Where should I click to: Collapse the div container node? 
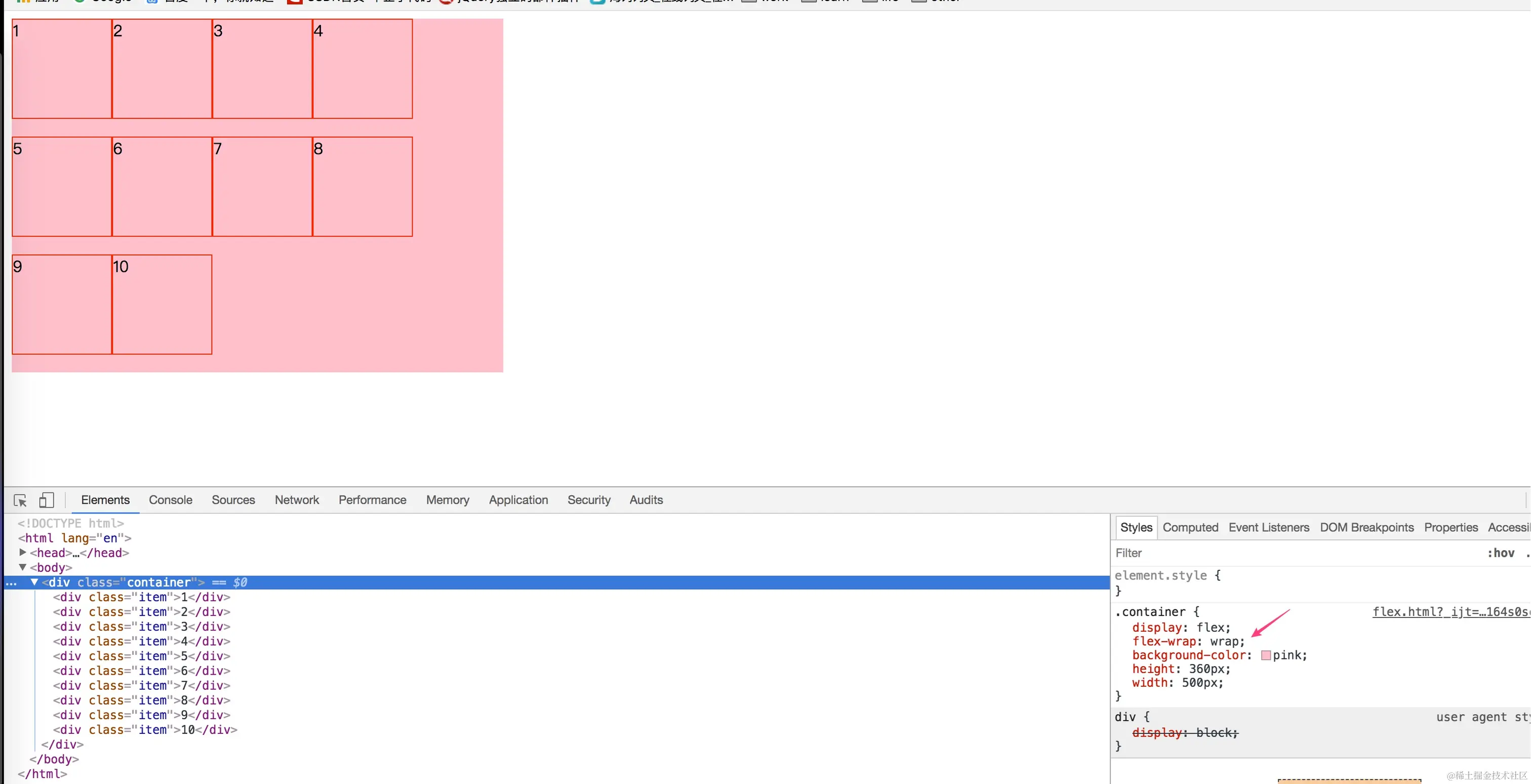coord(34,582)
